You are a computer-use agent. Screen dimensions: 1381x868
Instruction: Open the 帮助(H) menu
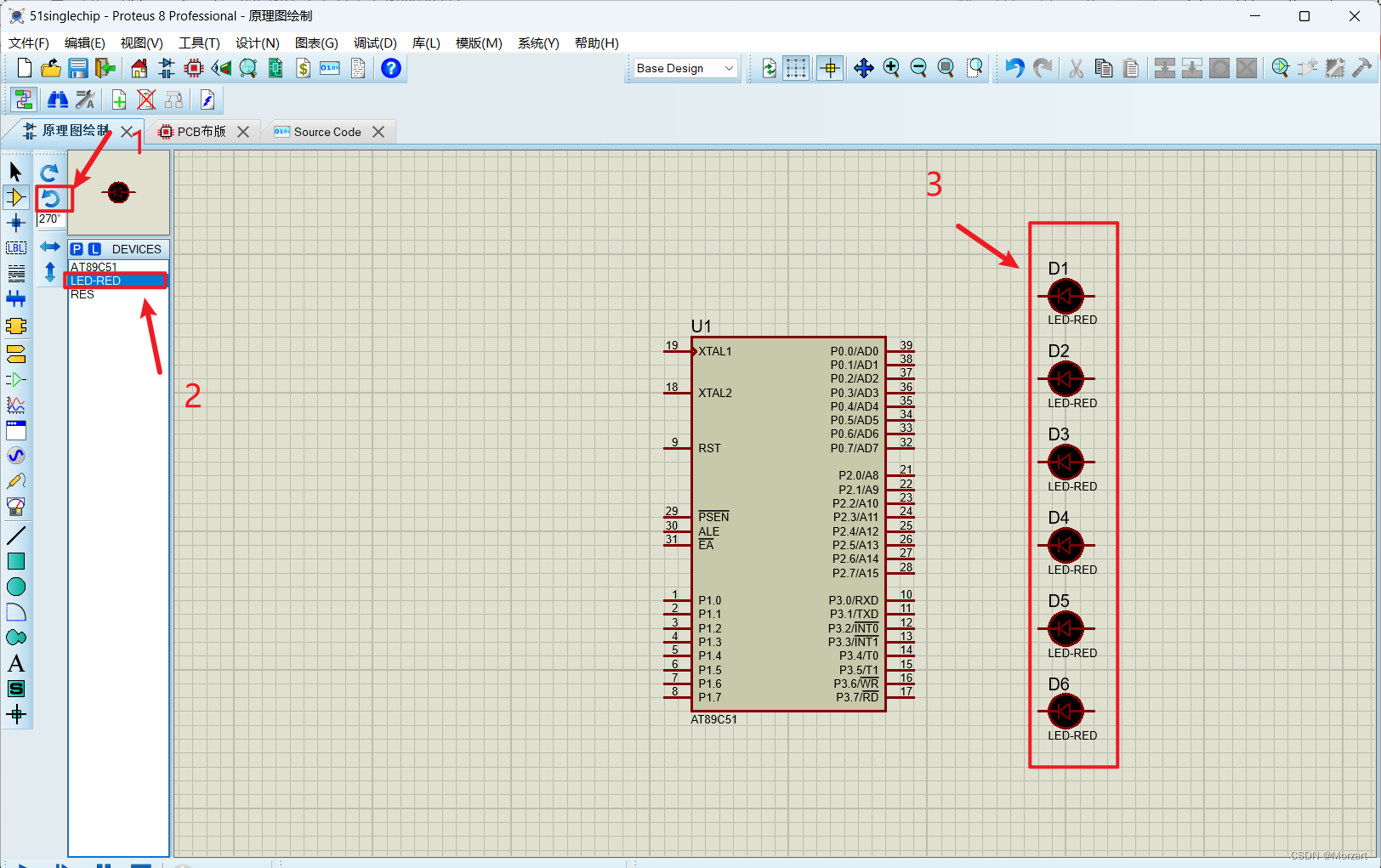[597, 43]
